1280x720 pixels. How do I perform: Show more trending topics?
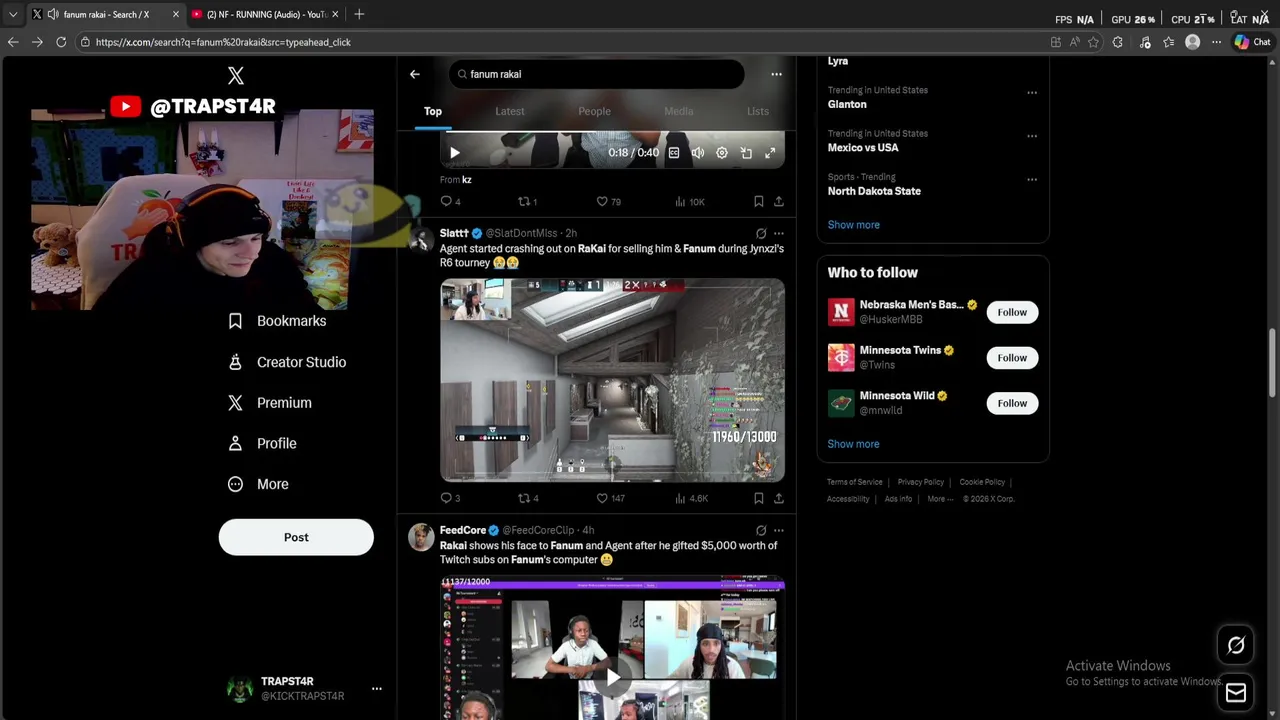click(853, 225)
